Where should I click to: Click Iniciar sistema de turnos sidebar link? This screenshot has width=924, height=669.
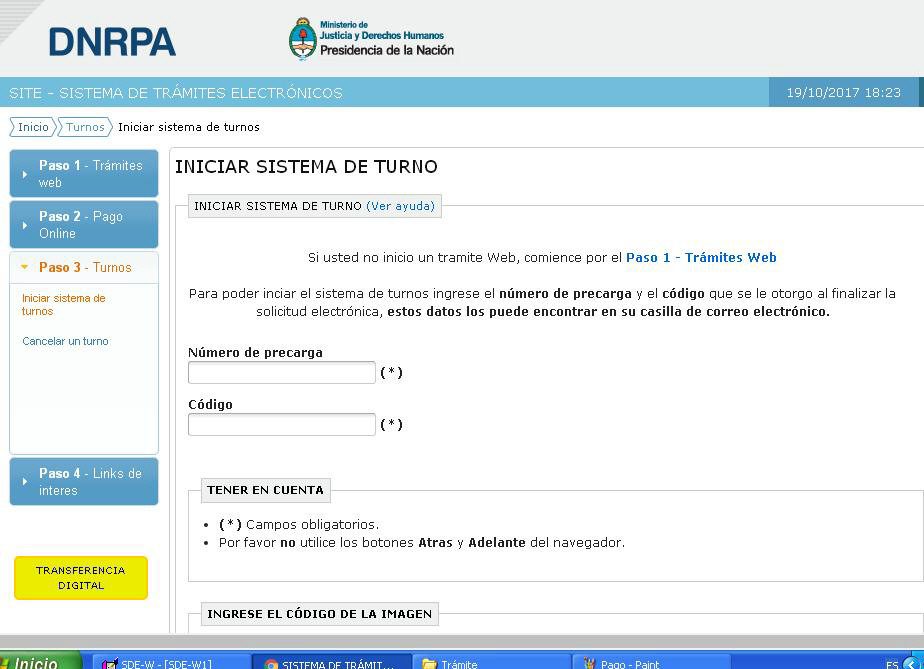(x=63, y=305)
